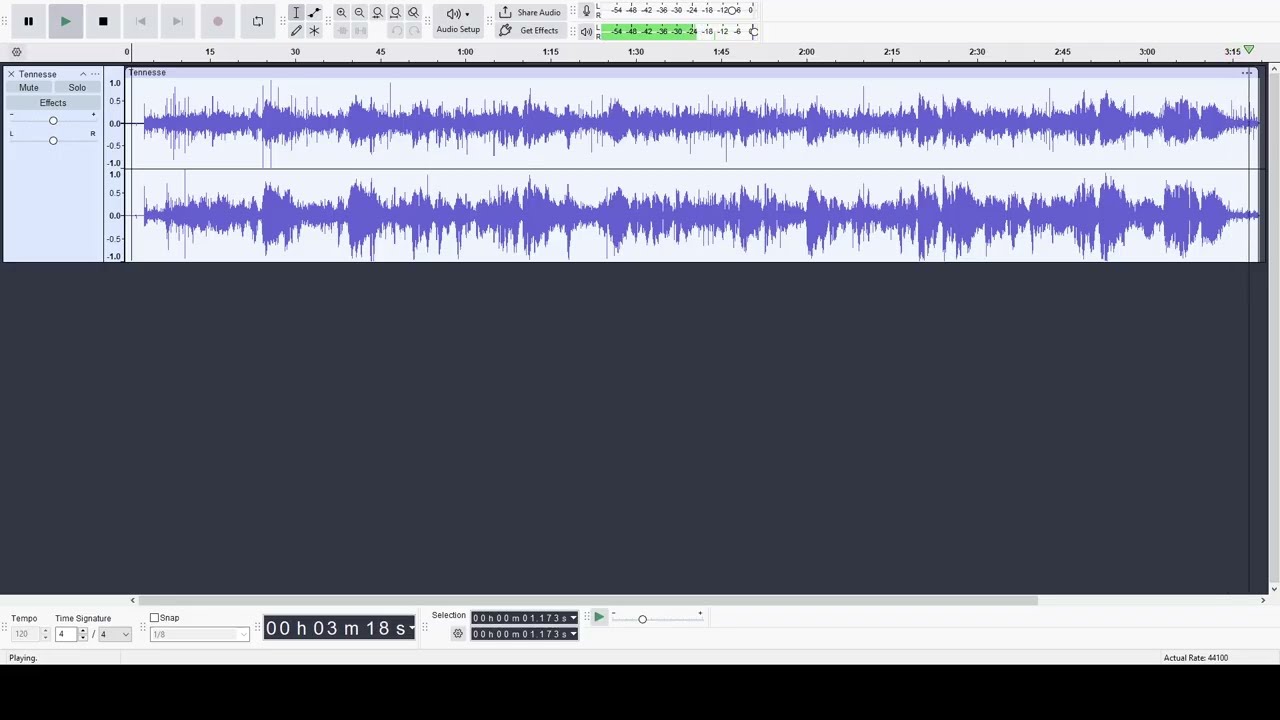Click the "Playing." status text
The image size is (1280, 720).
(23, 658)
